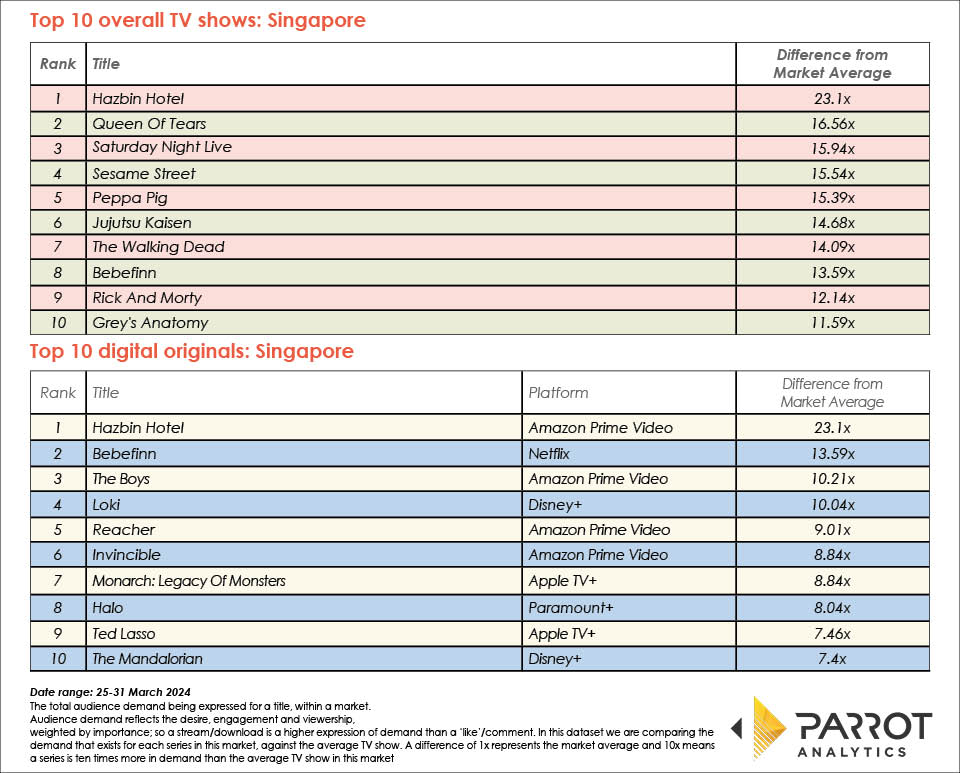Click "Difference from Market Average" header in overall table

tap(833, 64)
